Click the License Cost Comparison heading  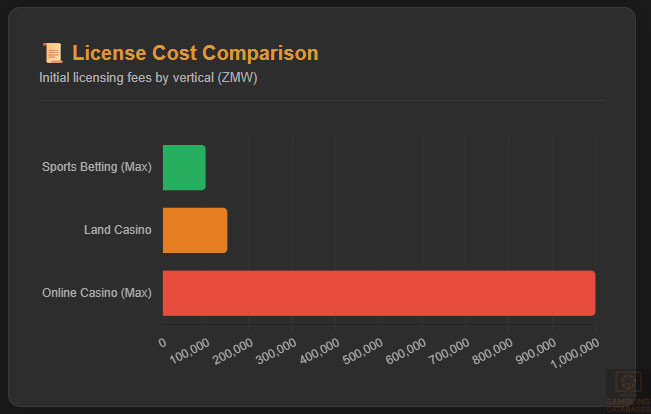(195, 53)
